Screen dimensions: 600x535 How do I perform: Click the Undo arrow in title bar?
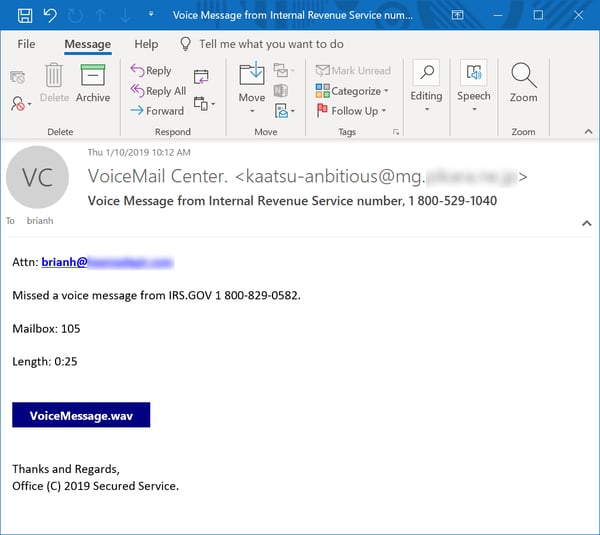point(51,15)
